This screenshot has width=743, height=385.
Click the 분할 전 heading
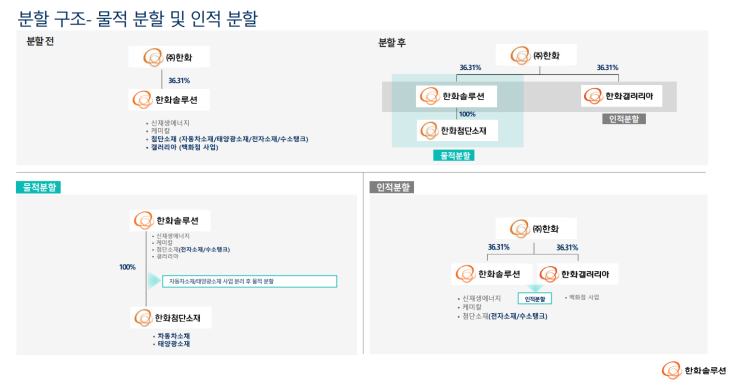point(40,42)
